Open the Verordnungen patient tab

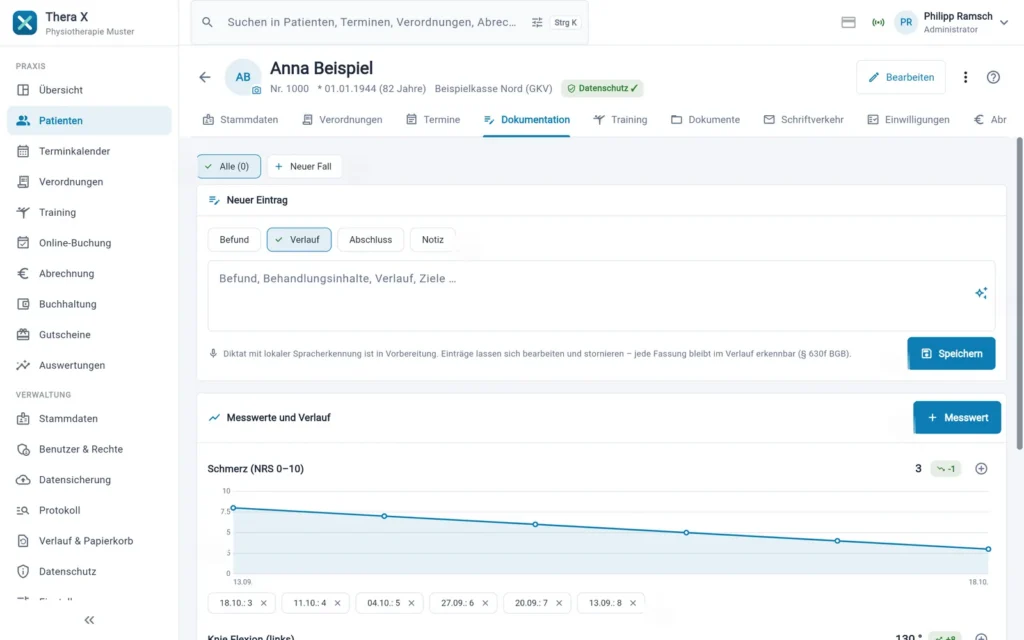(342, 120)
